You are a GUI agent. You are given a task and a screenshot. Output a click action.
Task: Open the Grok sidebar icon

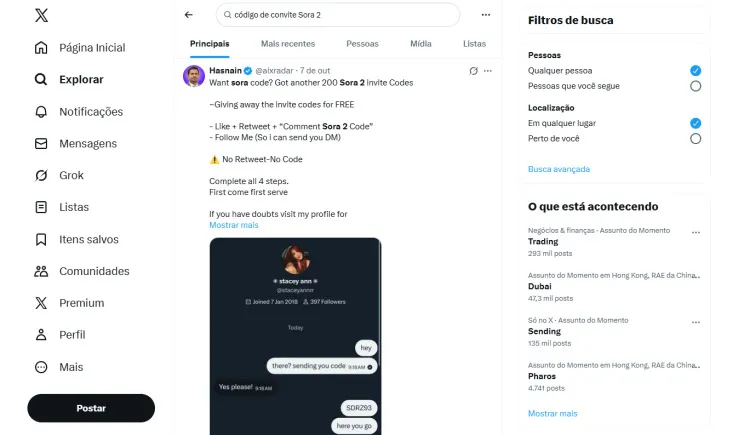(x=41, y=175)
